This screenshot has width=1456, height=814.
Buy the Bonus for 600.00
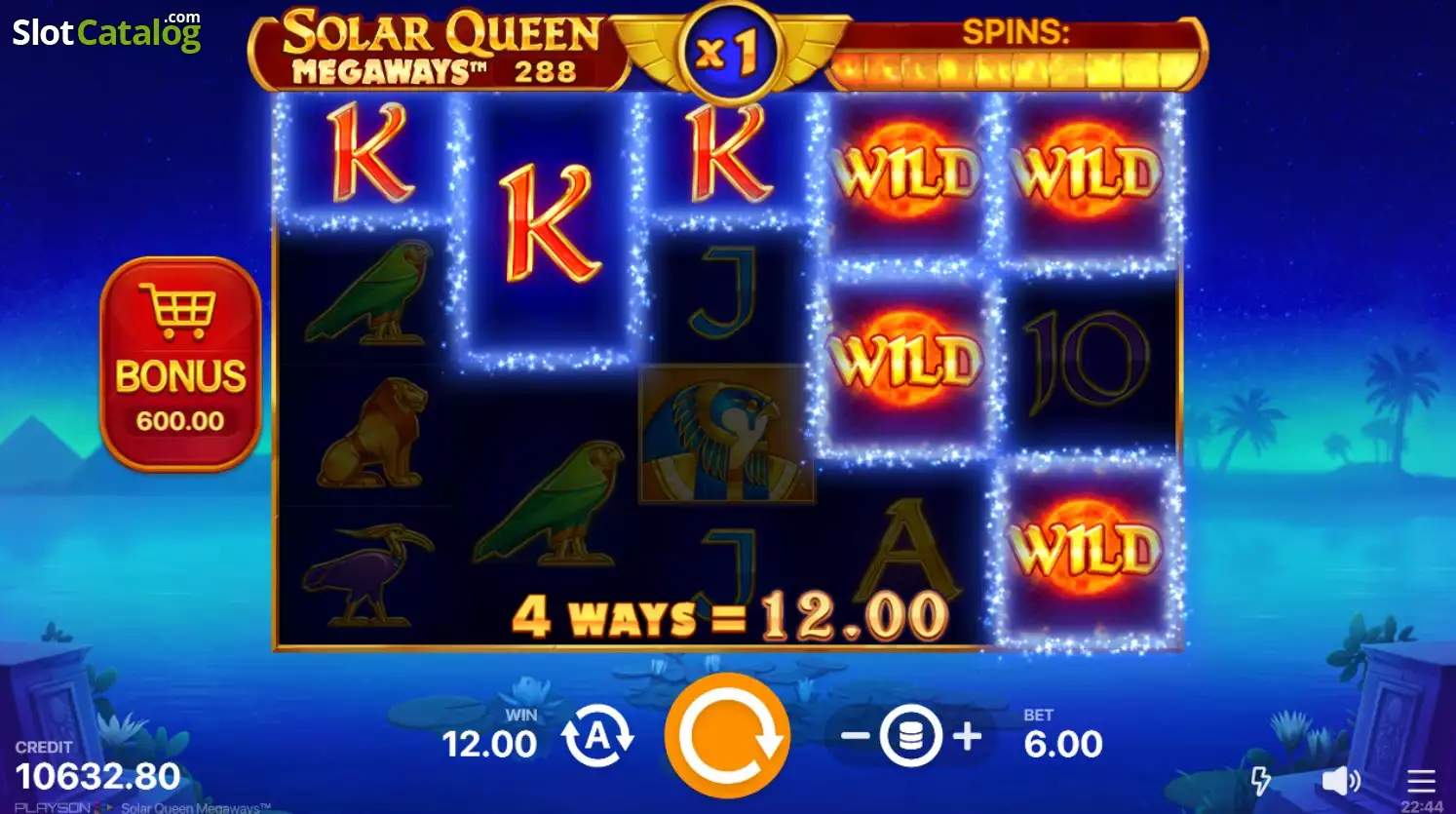pyautogui.click(x=181, y=364)
